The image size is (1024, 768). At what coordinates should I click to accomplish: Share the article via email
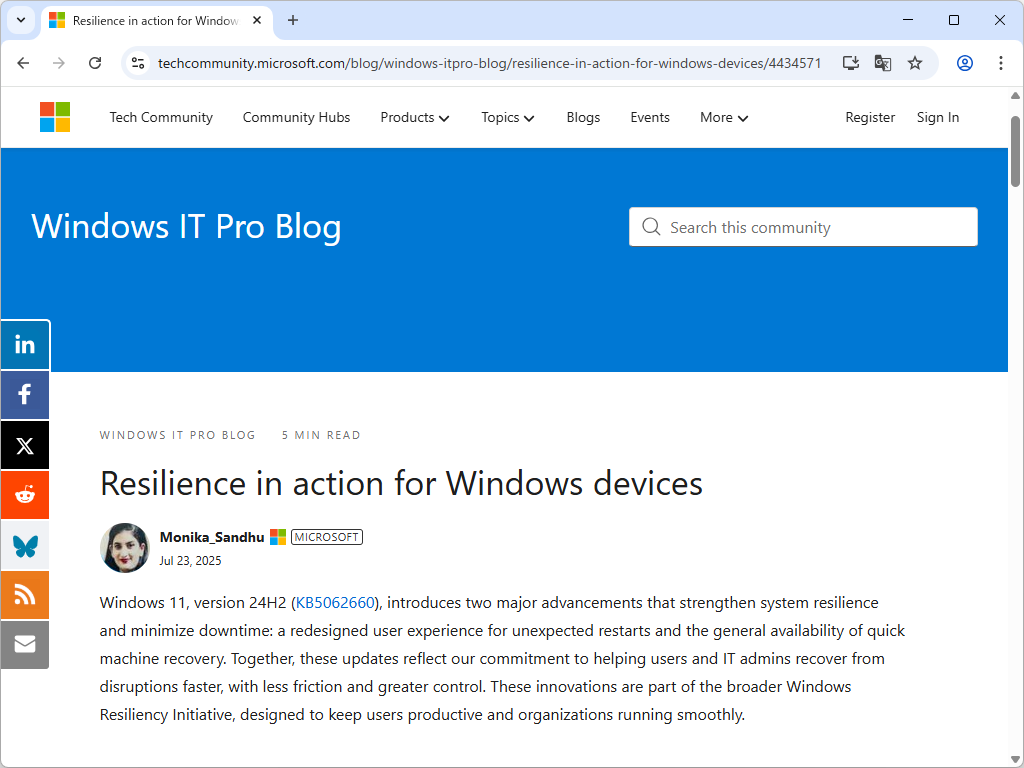click(24, 644)
